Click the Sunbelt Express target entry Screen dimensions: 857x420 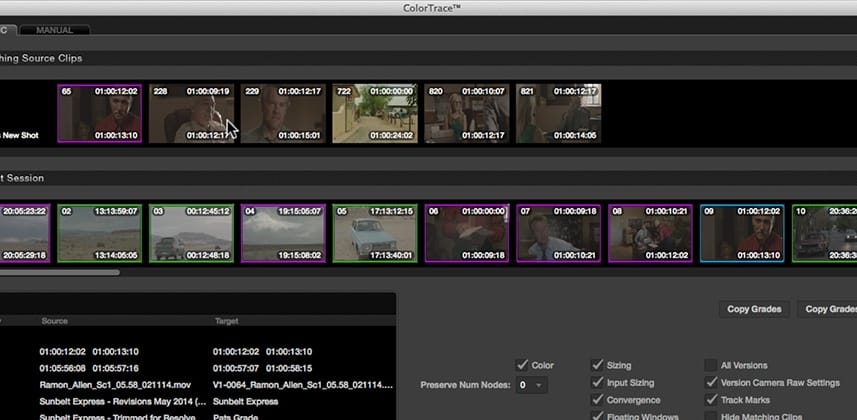pos(245,401)
